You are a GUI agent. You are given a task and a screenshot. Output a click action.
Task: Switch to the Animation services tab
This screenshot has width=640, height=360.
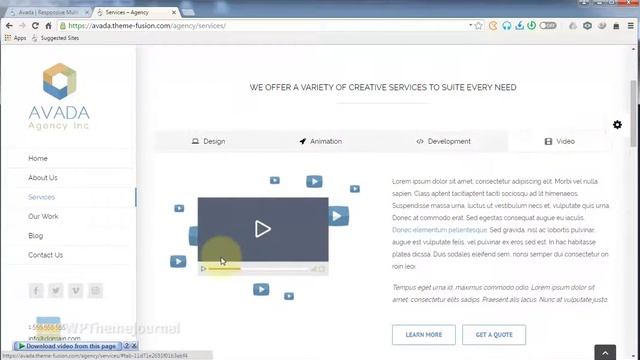point(320,141)
